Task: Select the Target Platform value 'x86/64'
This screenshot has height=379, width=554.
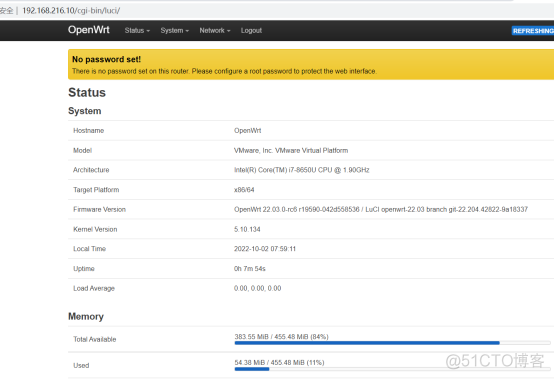Action: pyautogui.click(x=244, y=190)
